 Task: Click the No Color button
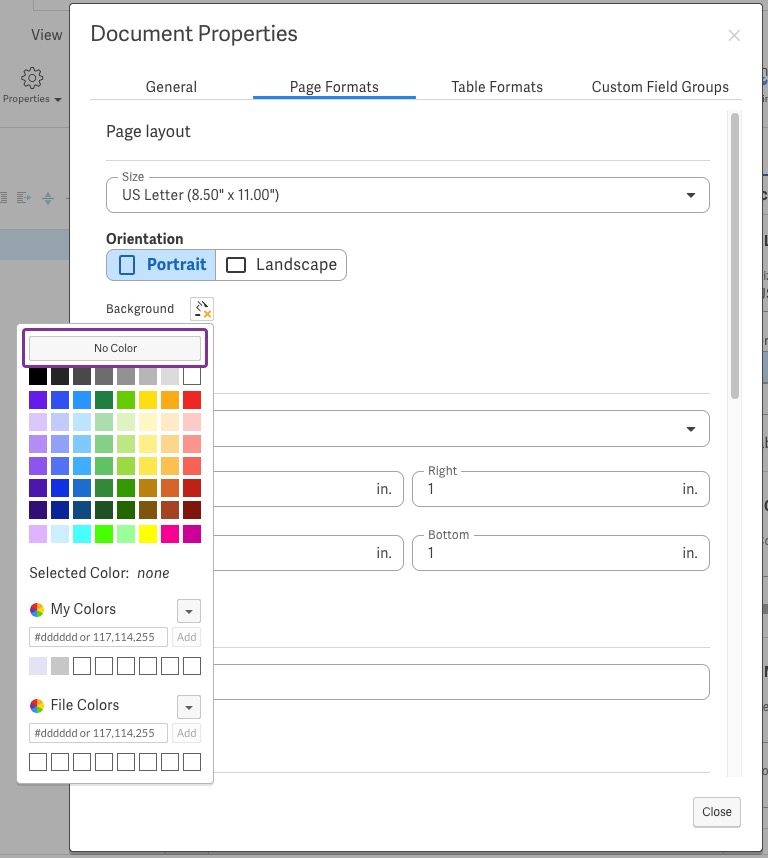(x=115, y=348)
